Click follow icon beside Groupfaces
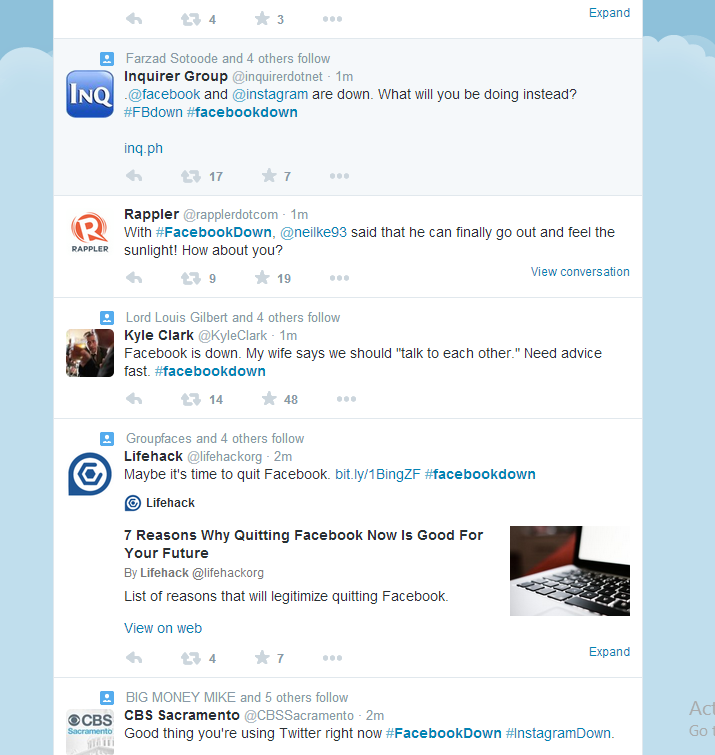 (107, 439)
